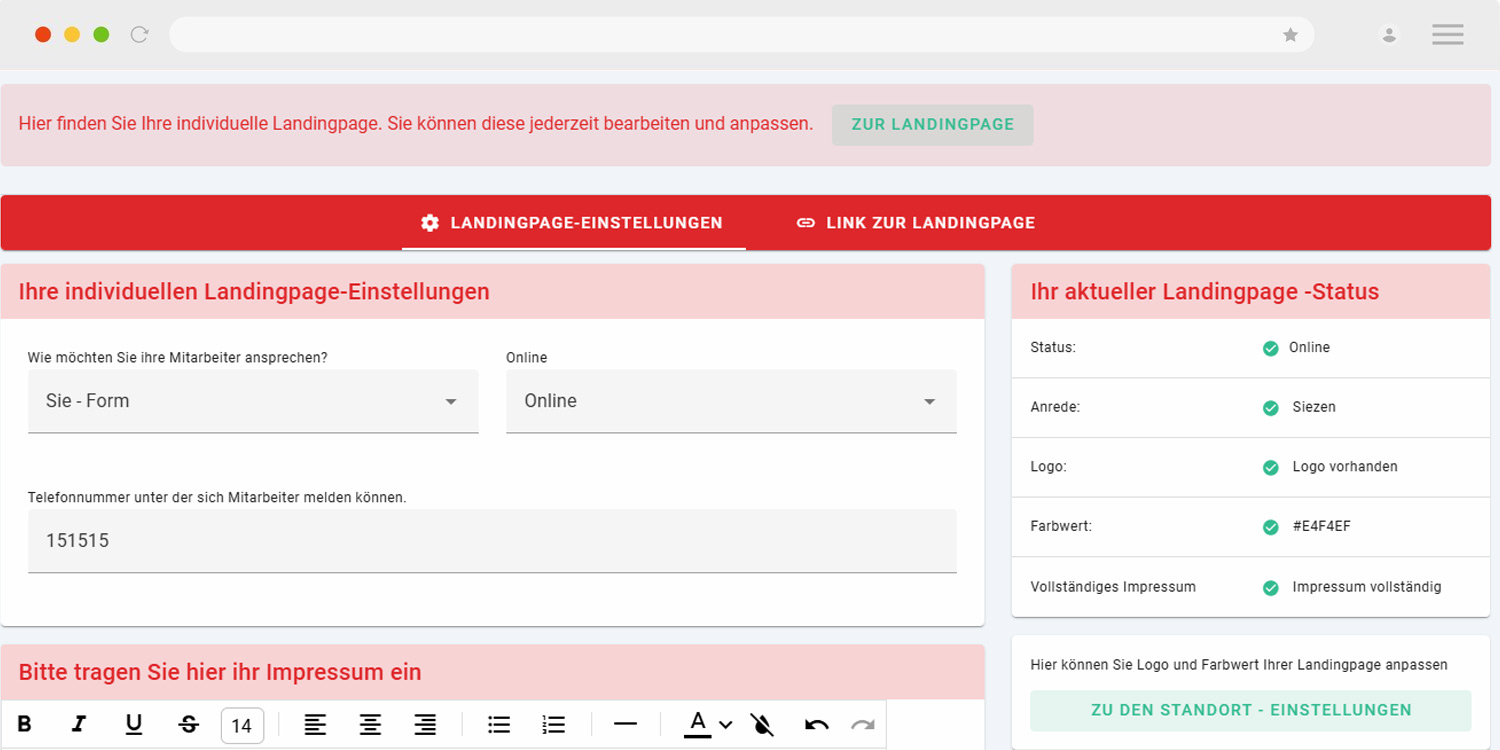Click the Impressum vollständig status text

1367,587
